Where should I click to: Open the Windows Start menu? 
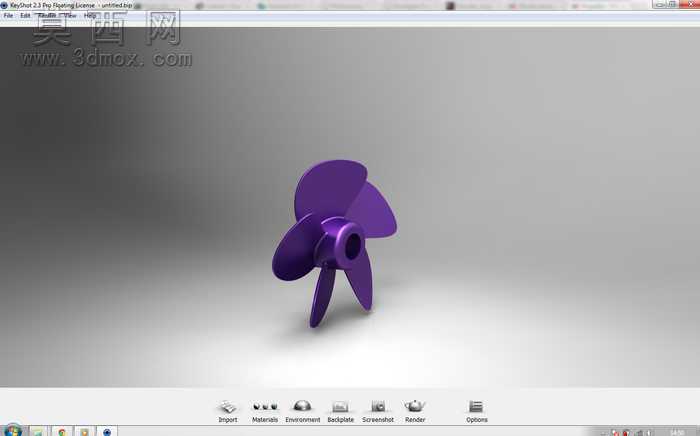(x=12, y=431)
